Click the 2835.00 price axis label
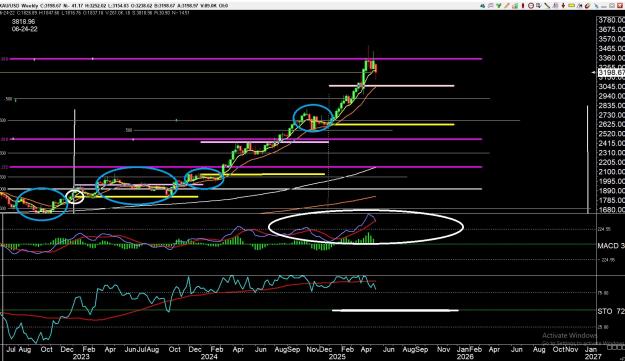The image size is (625, 361). pyautogui.click(x=611, y=106)
